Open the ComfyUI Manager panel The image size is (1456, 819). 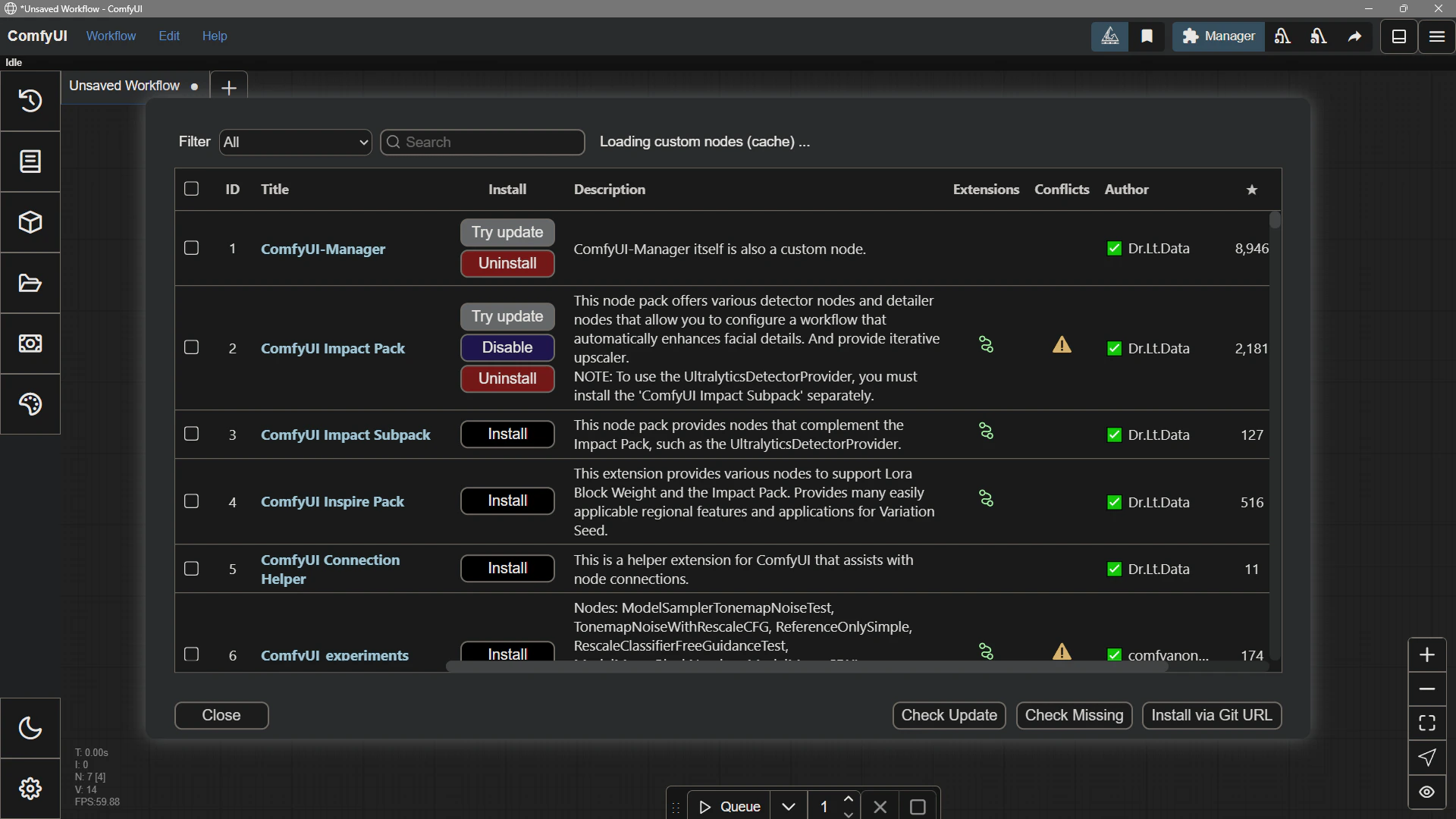tap(1218, 36)
